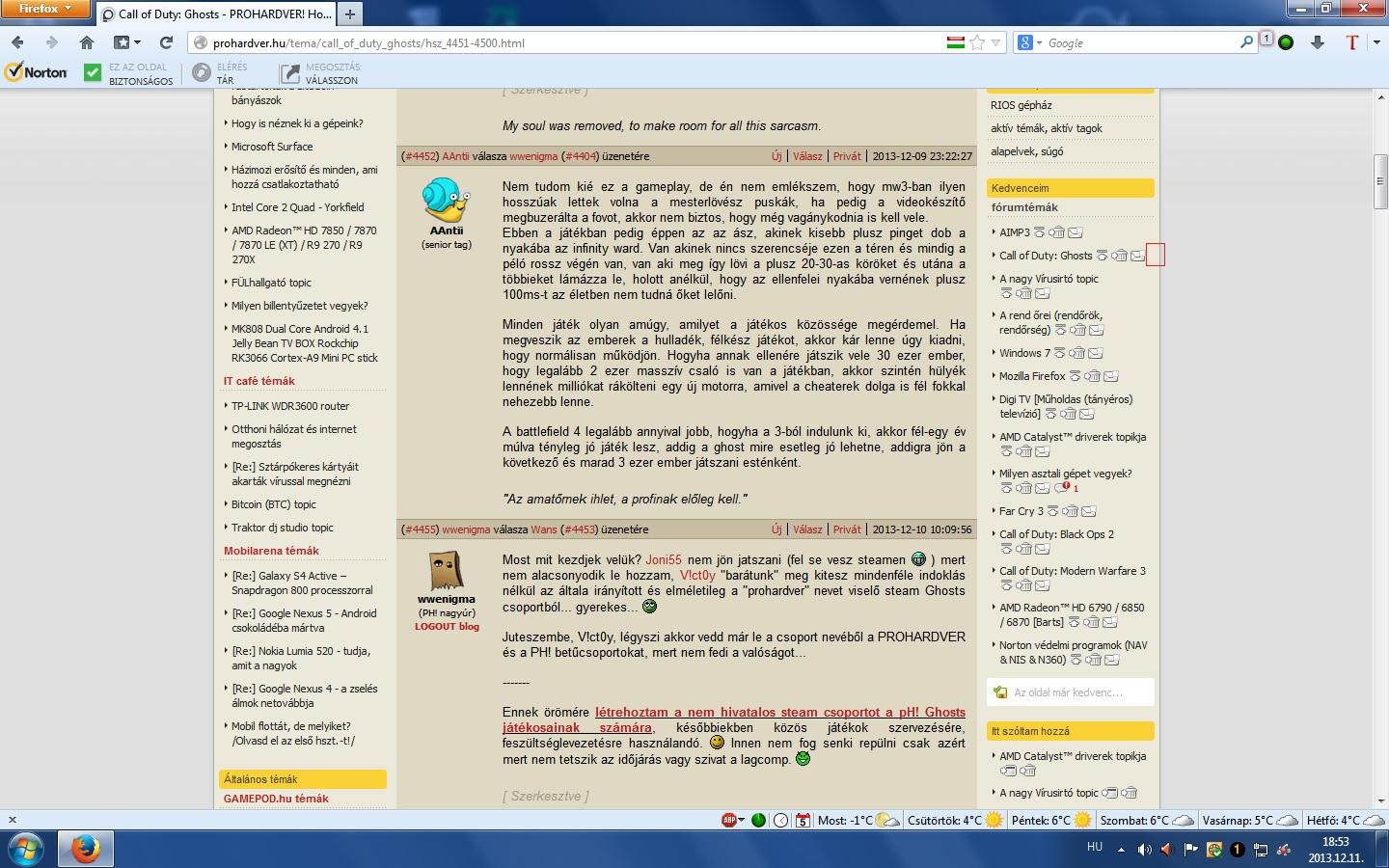Go back with the browser back arrow
Viewport: 1389px width, 868px height.
point(19,42)
